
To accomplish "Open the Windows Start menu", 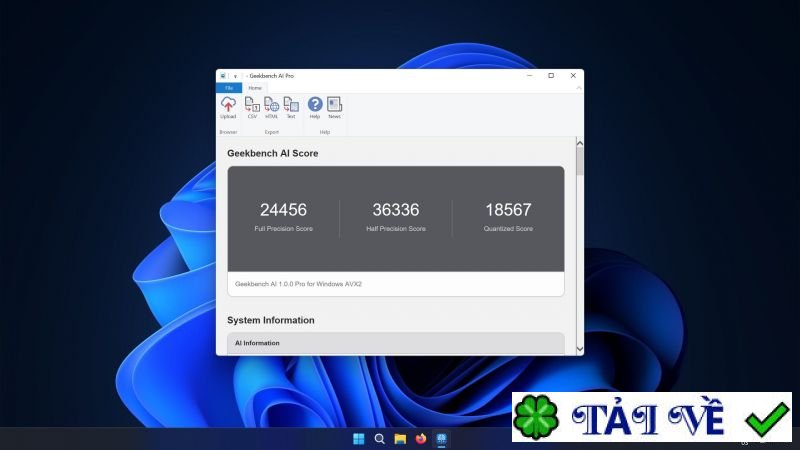I will coord(358,438).
